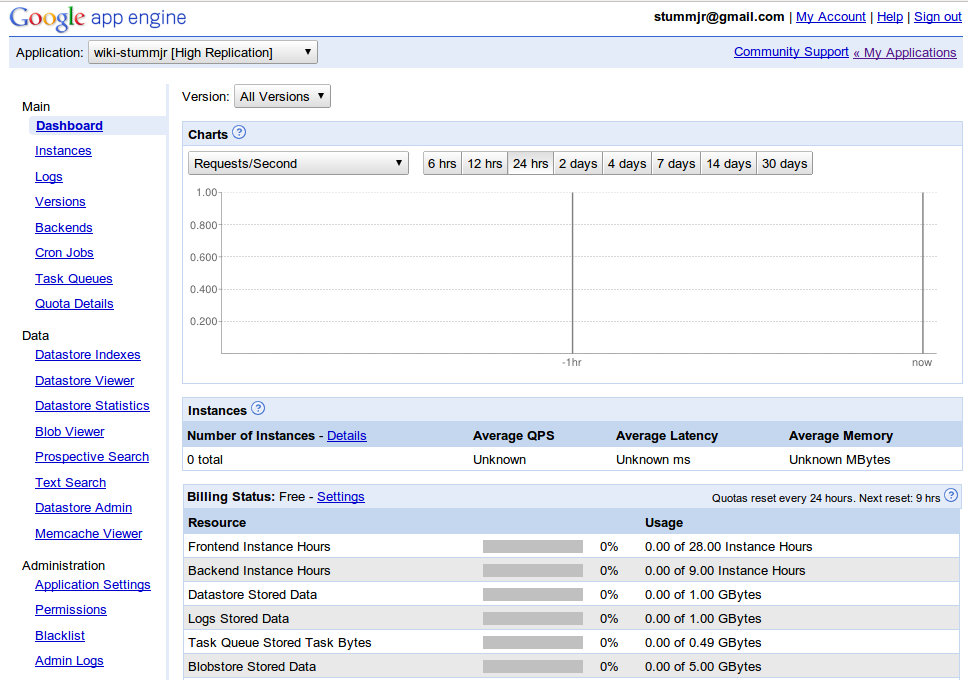
Task: Click the help icon beside Instances heading
Action: [258, 409]
